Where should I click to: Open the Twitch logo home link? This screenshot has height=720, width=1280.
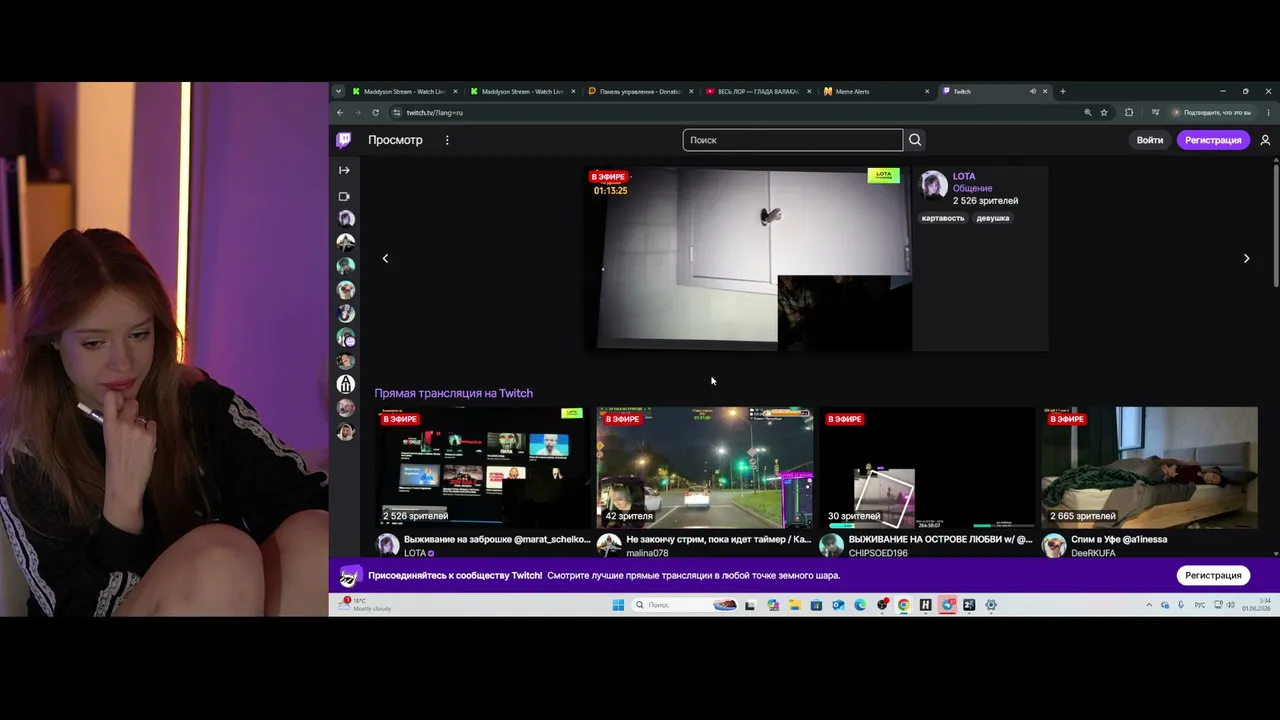(x=344, y=140)
